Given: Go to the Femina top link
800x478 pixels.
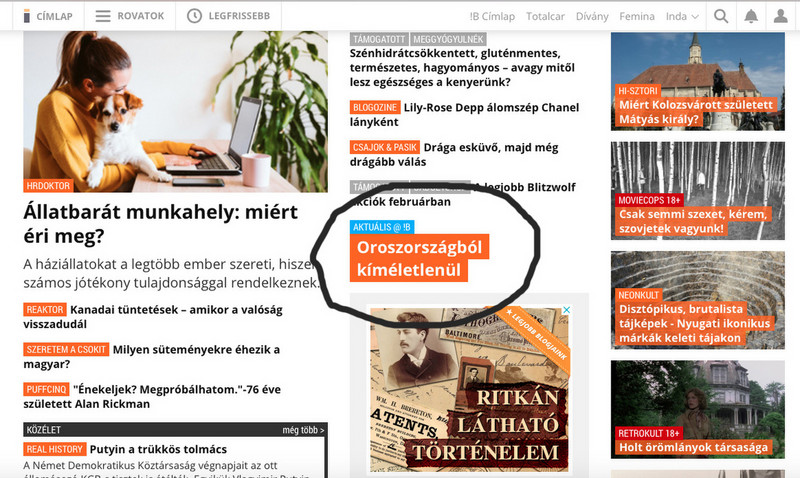Looking at the screenshot, I should (x=637, y=16).
